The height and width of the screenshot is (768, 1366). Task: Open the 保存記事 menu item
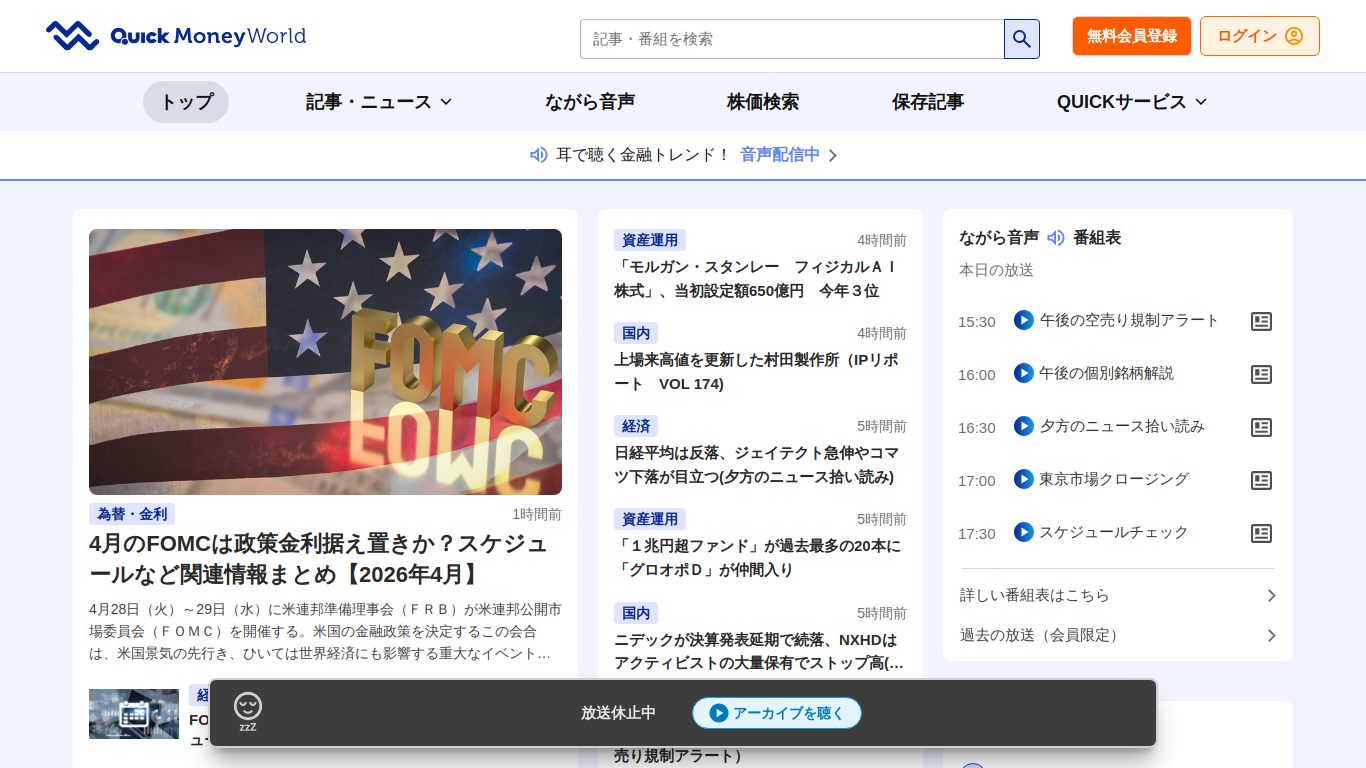coord(928,102)
